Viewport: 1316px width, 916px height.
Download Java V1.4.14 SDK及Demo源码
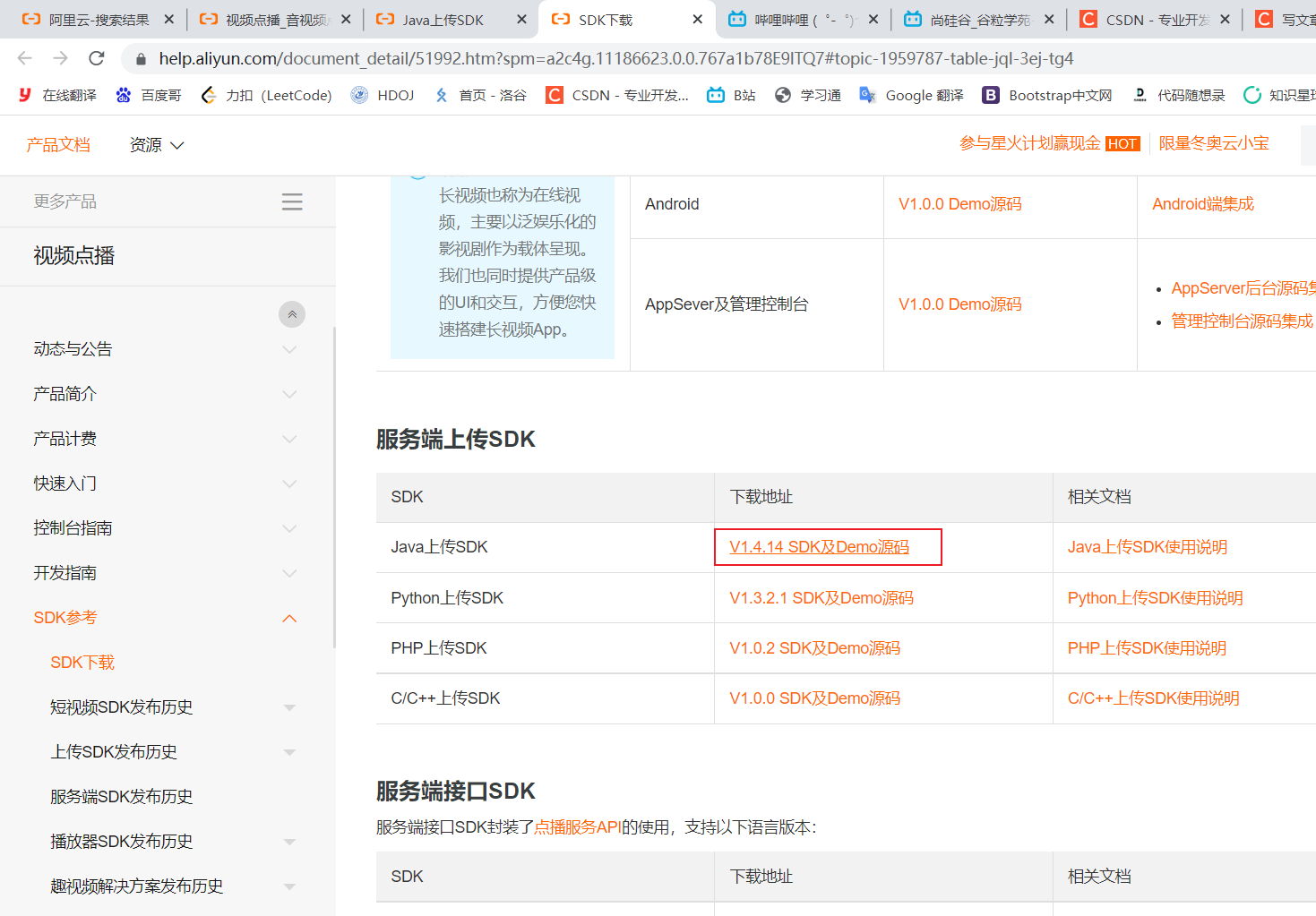coord(819,547)
